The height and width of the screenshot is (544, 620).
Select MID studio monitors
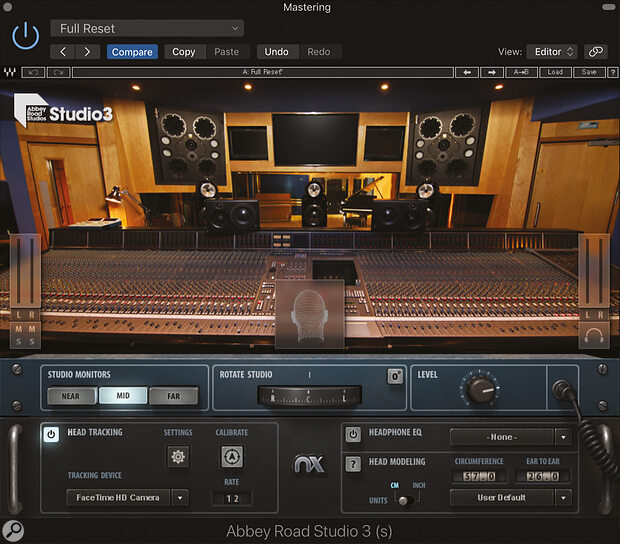click(x=123, y=395)
